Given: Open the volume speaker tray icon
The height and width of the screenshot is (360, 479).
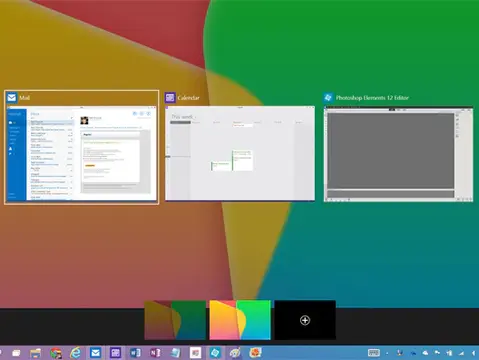Looking at the screenshot, I should pos(473,353).
